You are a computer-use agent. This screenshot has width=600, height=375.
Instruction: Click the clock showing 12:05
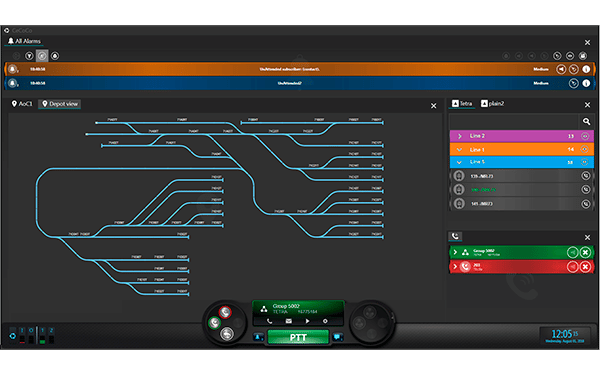[x=565, y=335]
